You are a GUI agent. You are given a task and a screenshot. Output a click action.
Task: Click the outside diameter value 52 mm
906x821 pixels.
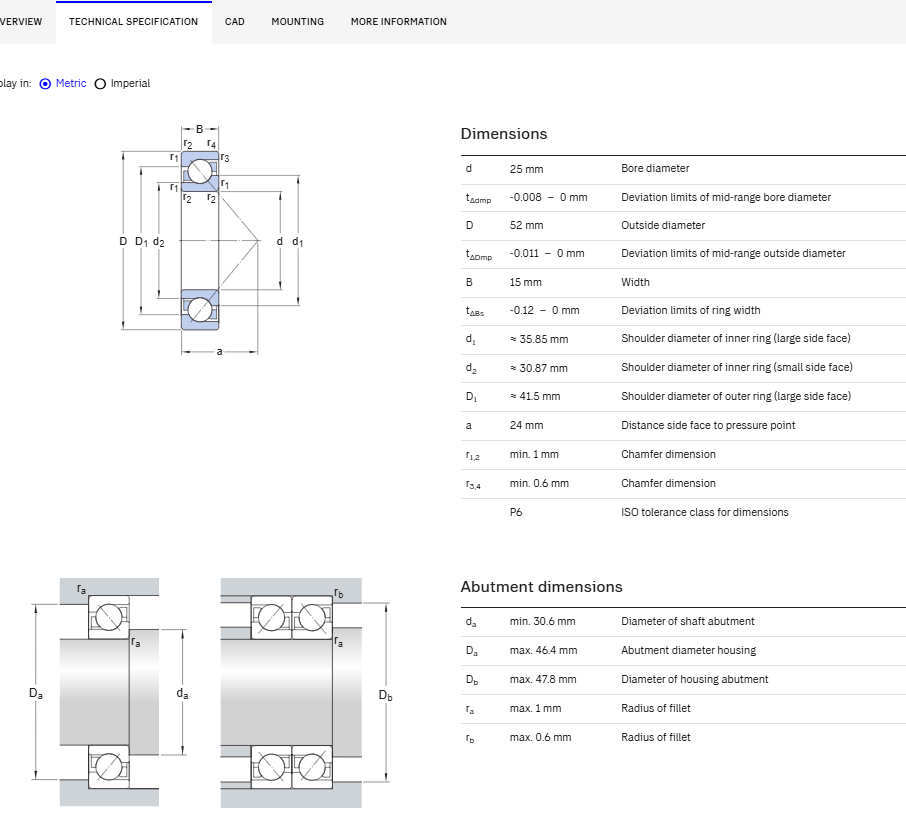(526, 225)
